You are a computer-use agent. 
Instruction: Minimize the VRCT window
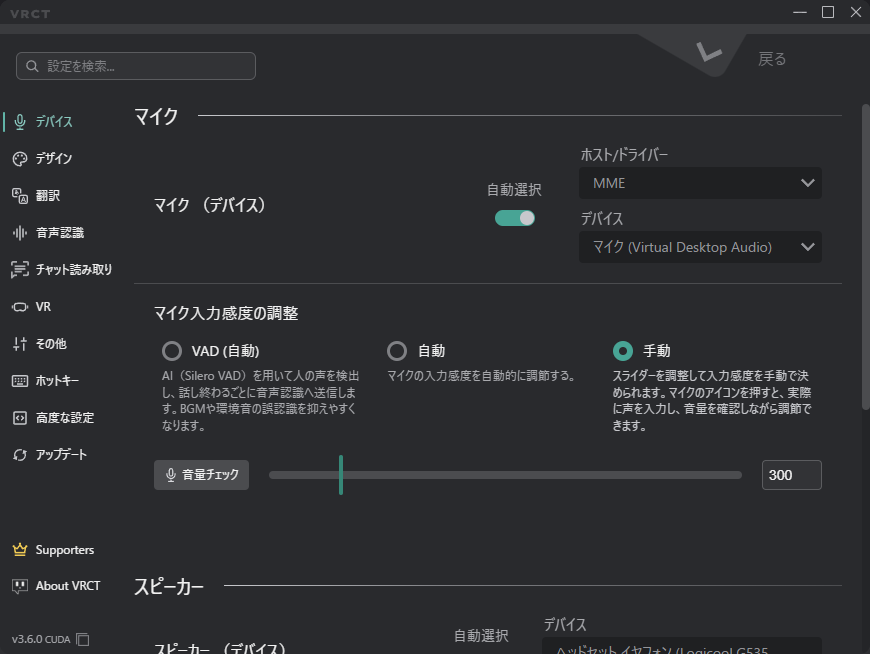click(x=800, y=12)
